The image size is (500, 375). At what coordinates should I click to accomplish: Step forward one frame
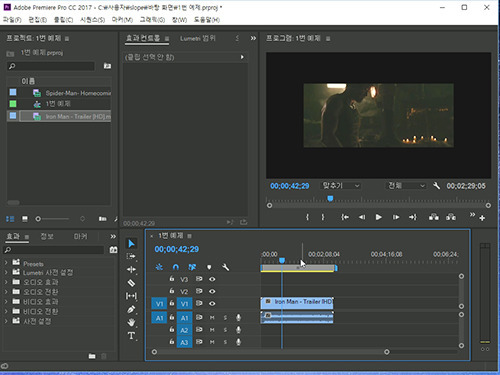(396, 217)
